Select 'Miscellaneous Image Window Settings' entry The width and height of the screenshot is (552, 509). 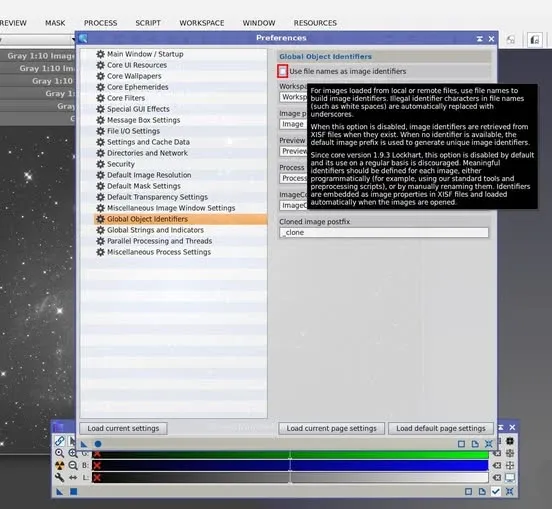coord(171,208)
